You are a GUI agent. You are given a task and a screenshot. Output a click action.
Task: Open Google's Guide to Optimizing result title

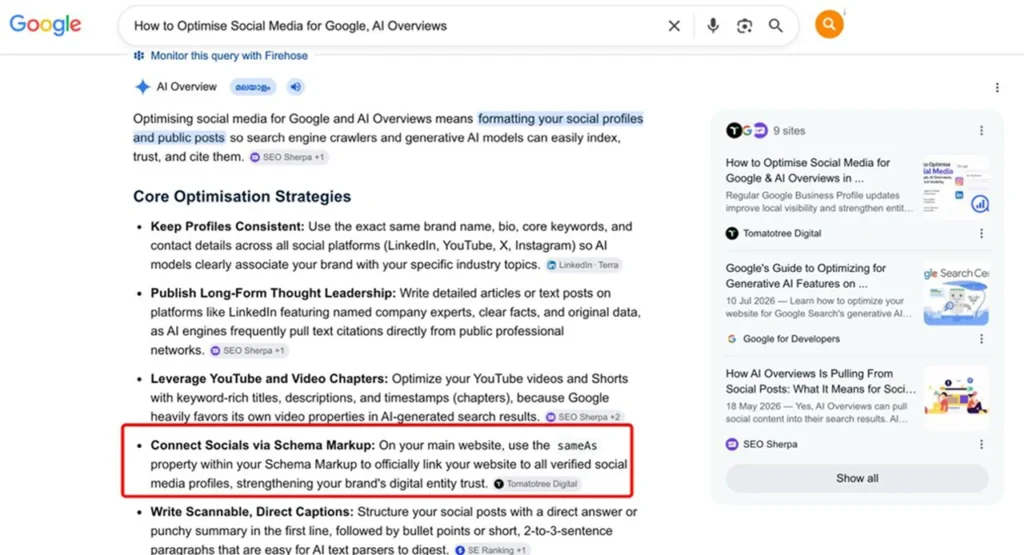pyautogui.click(x=806, y=276)
